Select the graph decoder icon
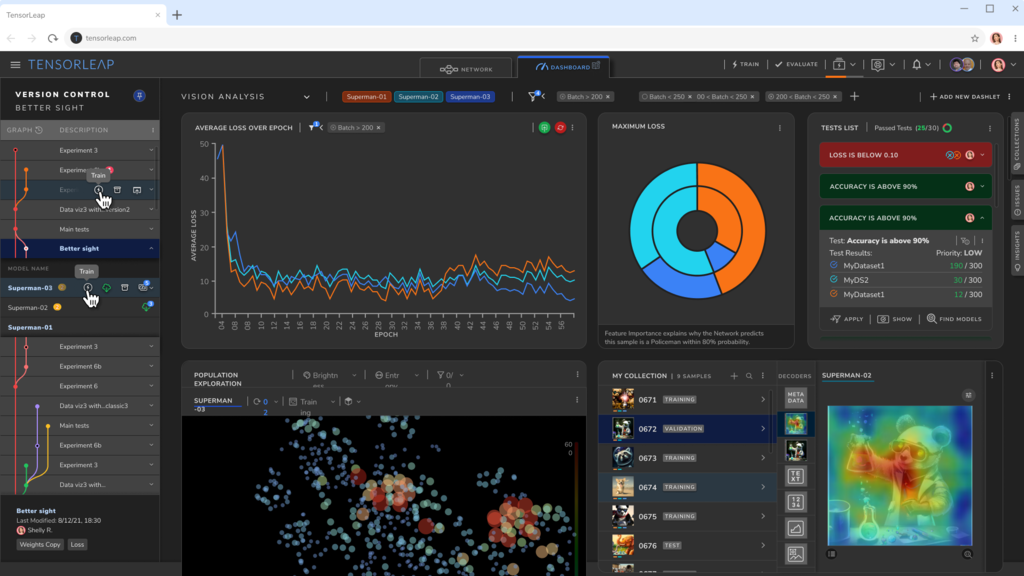Image resolution: width=1024 pixels, height=576 pixels. click(795, 528)
